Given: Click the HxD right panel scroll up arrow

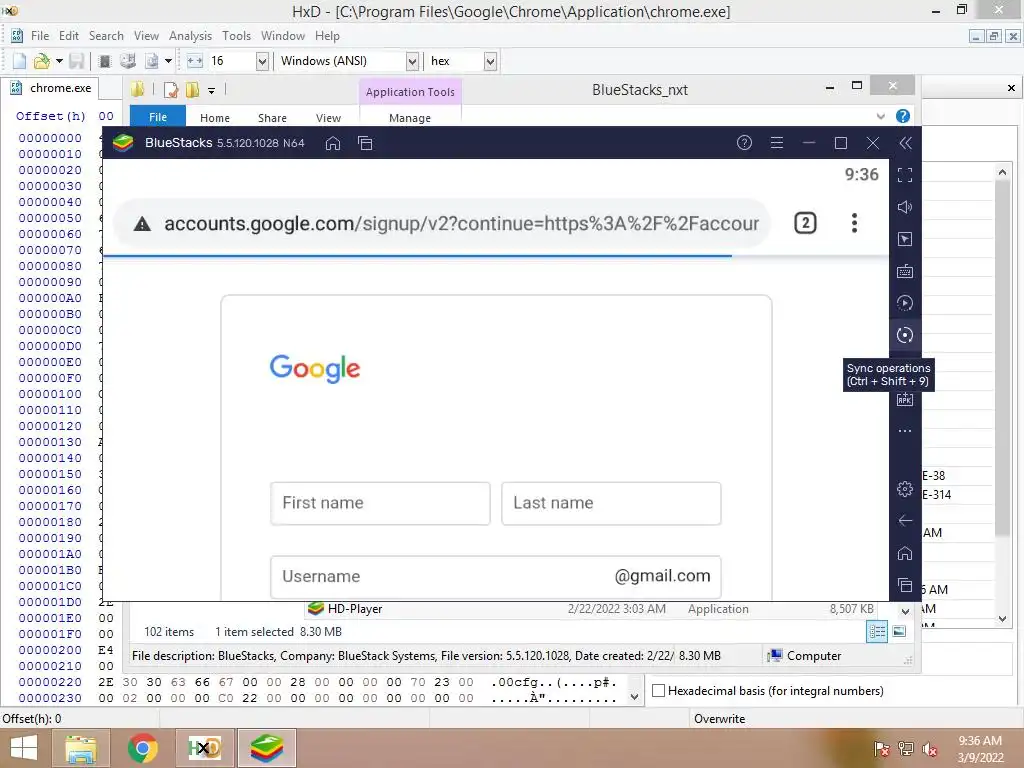Looking at the screenshot, I should (x=1002, y=172).
